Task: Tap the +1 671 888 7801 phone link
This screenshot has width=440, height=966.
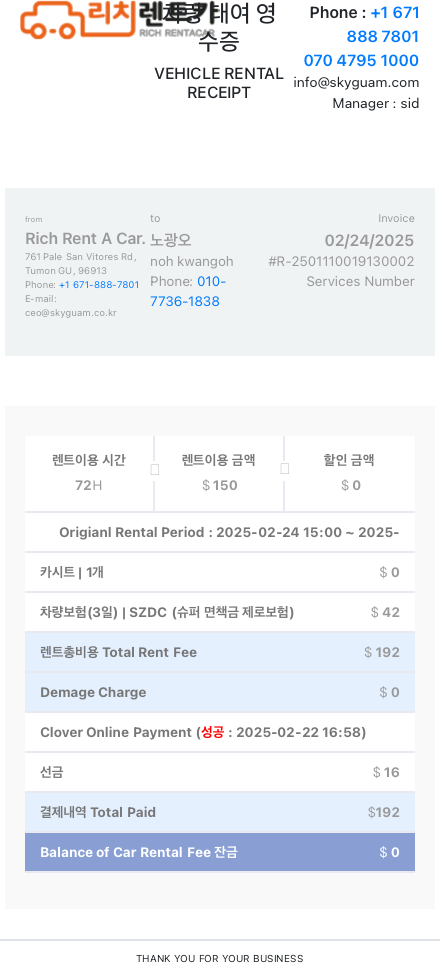Action: 383,25
